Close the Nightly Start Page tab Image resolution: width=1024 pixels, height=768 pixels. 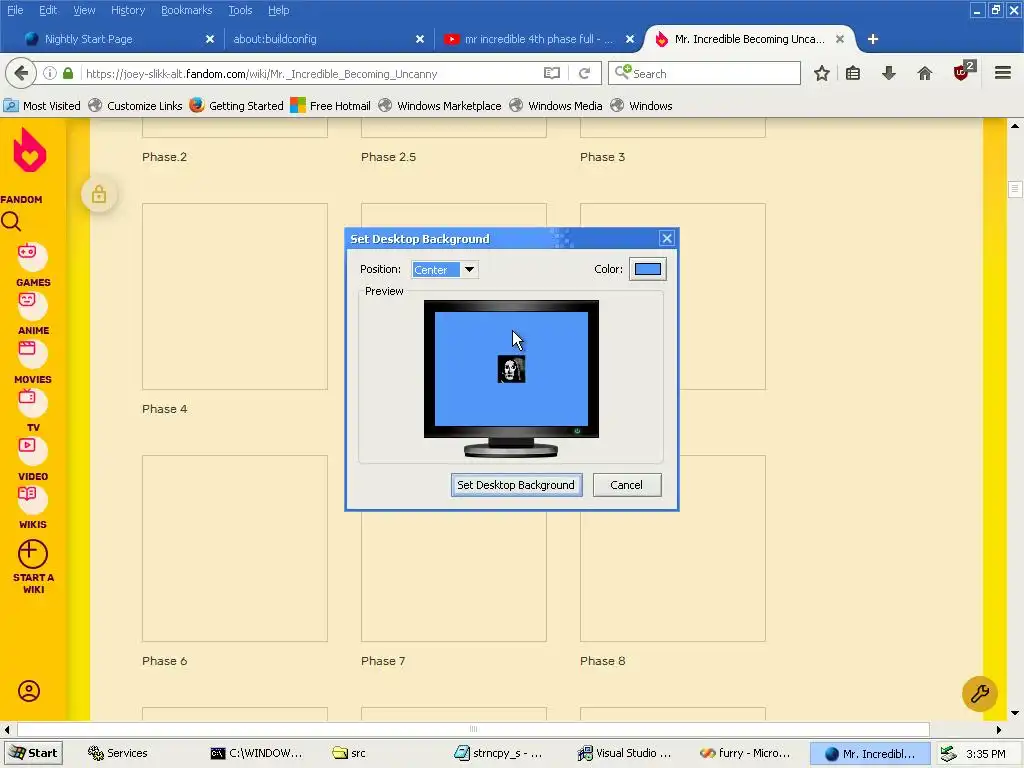point(210,39)
